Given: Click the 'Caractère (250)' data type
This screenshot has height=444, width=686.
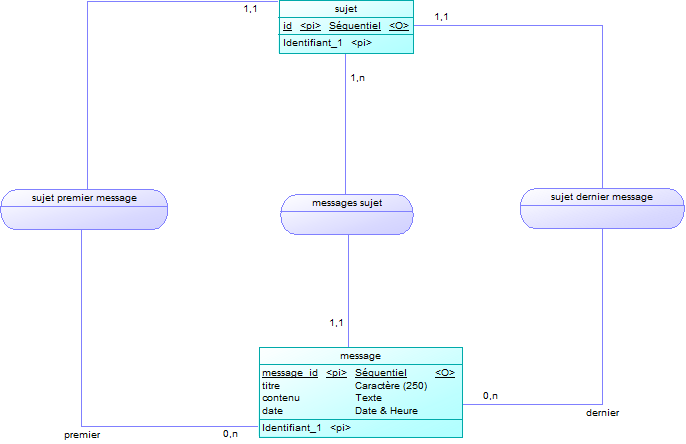Looking at the screenshot, I should click(x=392, y=385).
